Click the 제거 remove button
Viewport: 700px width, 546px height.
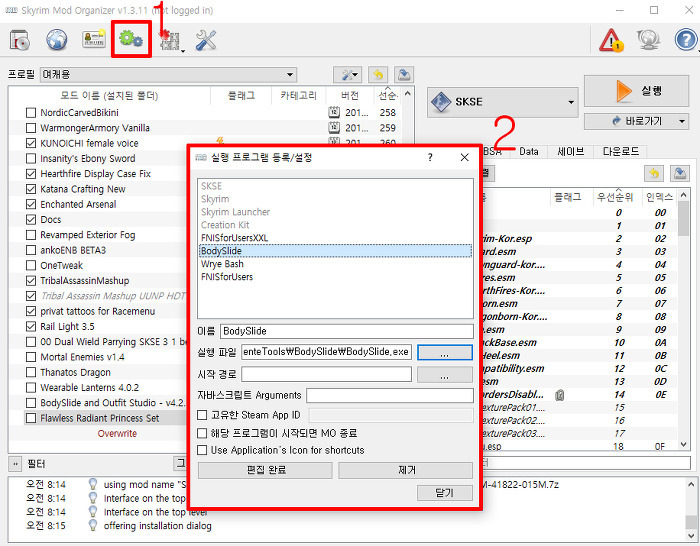406,470
